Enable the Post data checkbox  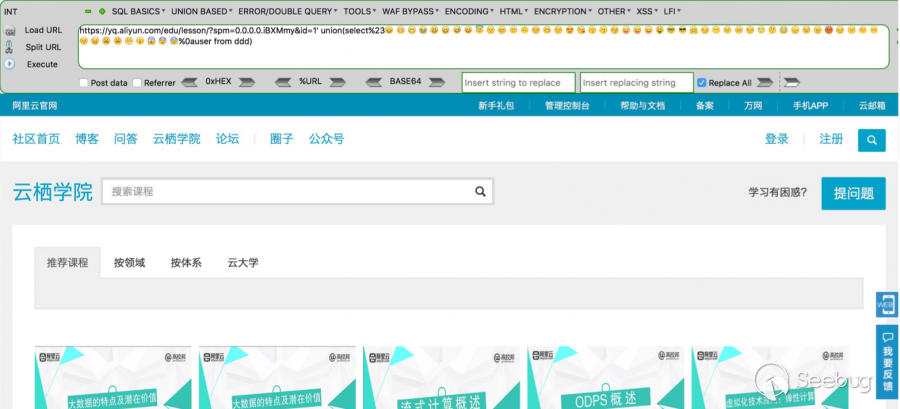point(84,83)
